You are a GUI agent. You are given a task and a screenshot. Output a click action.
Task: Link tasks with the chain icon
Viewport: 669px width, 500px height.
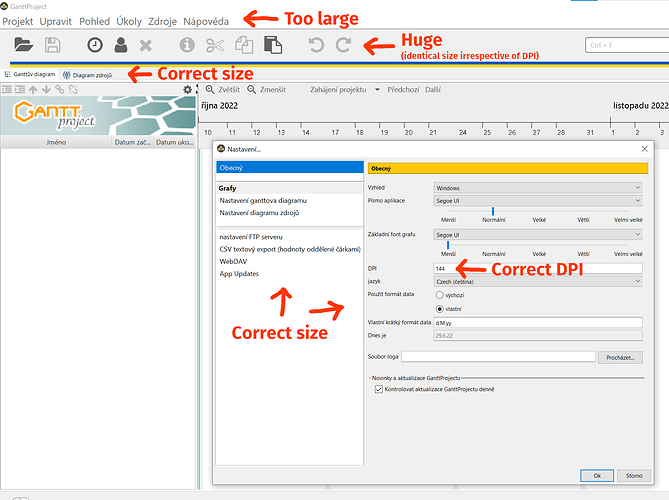[60, 89]
